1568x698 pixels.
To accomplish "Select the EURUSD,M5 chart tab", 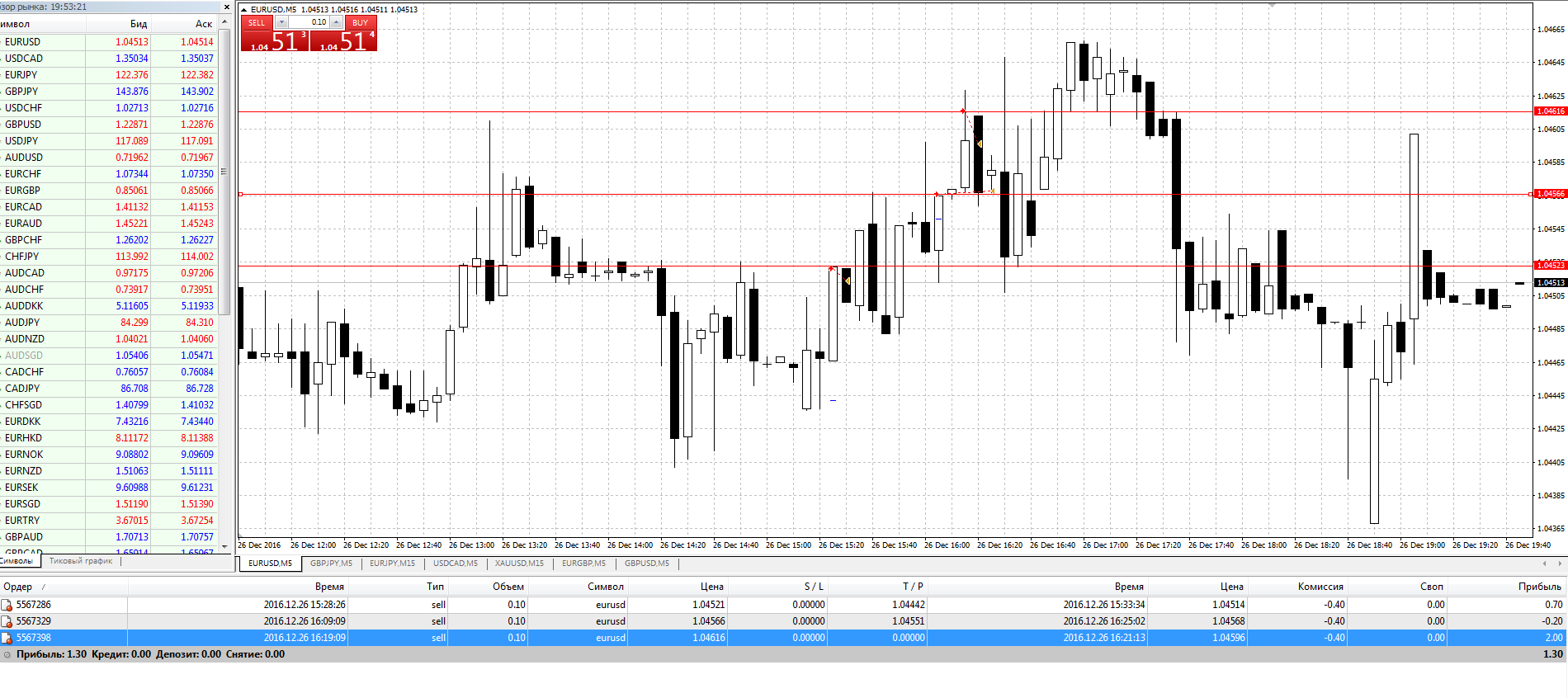I will (x=270, y=564).
